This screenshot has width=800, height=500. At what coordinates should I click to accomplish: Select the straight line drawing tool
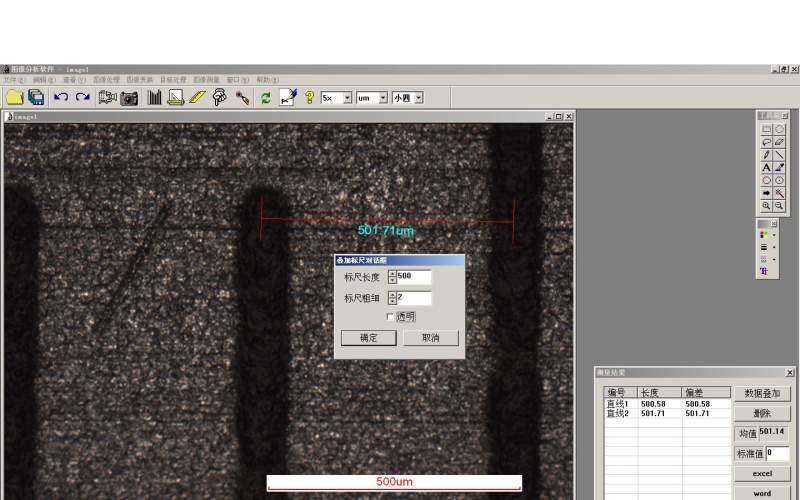pyautogui.click(x=779, y=155)
